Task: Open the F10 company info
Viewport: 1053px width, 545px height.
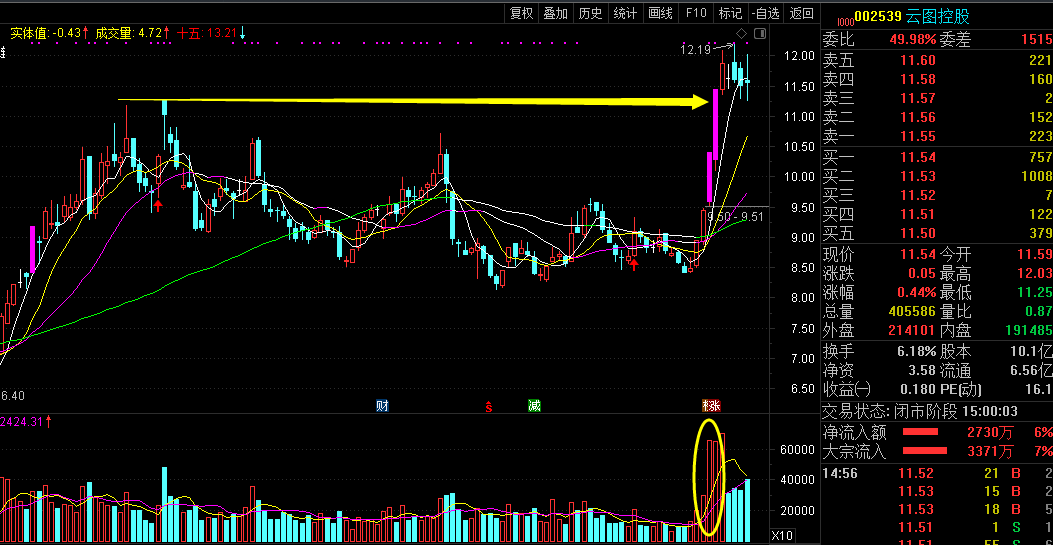Action: [696, 13]
